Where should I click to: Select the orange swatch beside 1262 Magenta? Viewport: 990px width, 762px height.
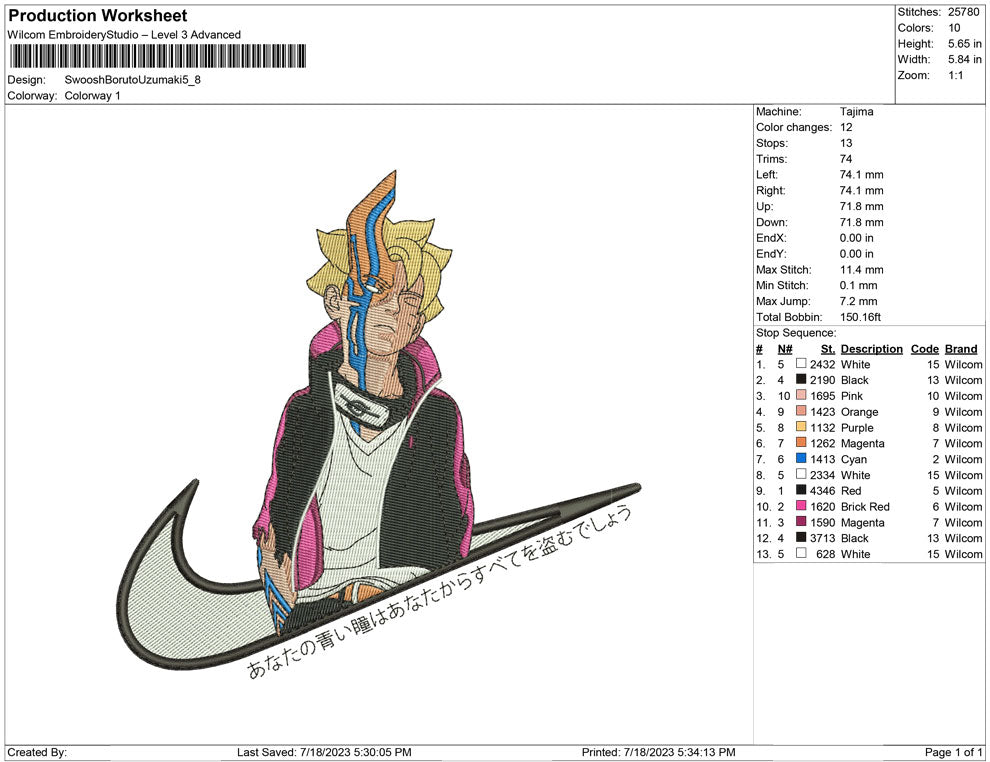point(801,443)
